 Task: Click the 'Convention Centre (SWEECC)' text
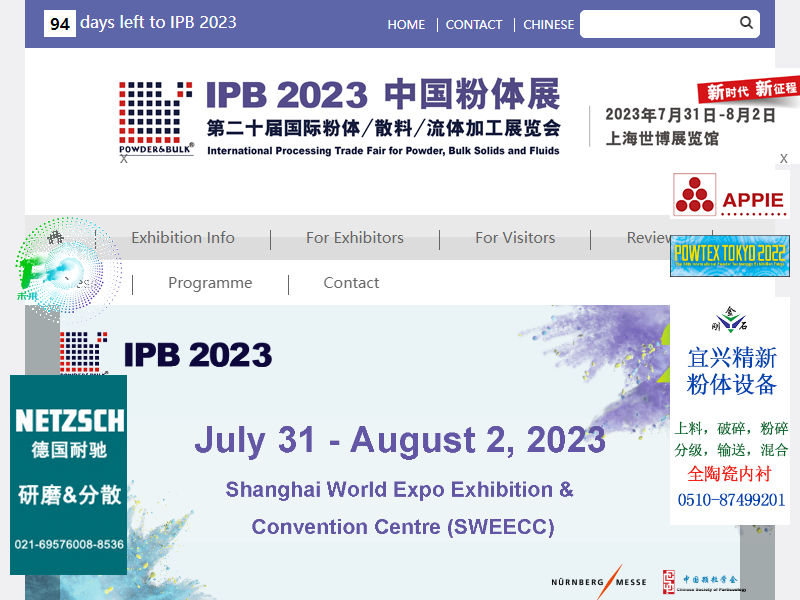(x=403, y=527)
